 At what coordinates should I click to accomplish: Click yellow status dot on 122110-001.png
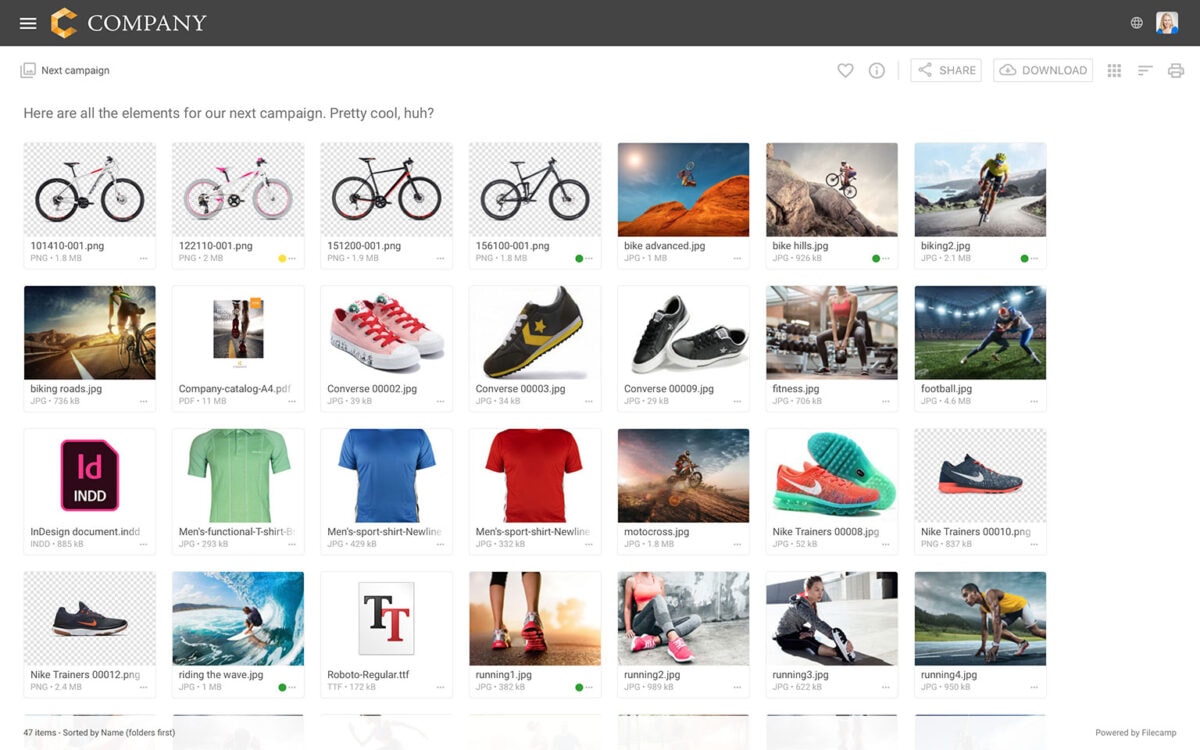pos(282,259)
